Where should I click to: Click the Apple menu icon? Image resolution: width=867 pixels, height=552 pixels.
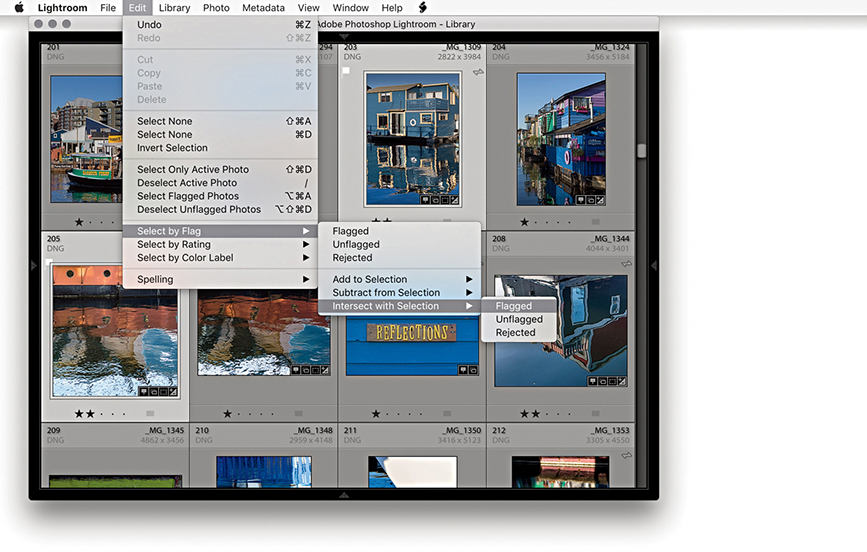tap(18, 8)
